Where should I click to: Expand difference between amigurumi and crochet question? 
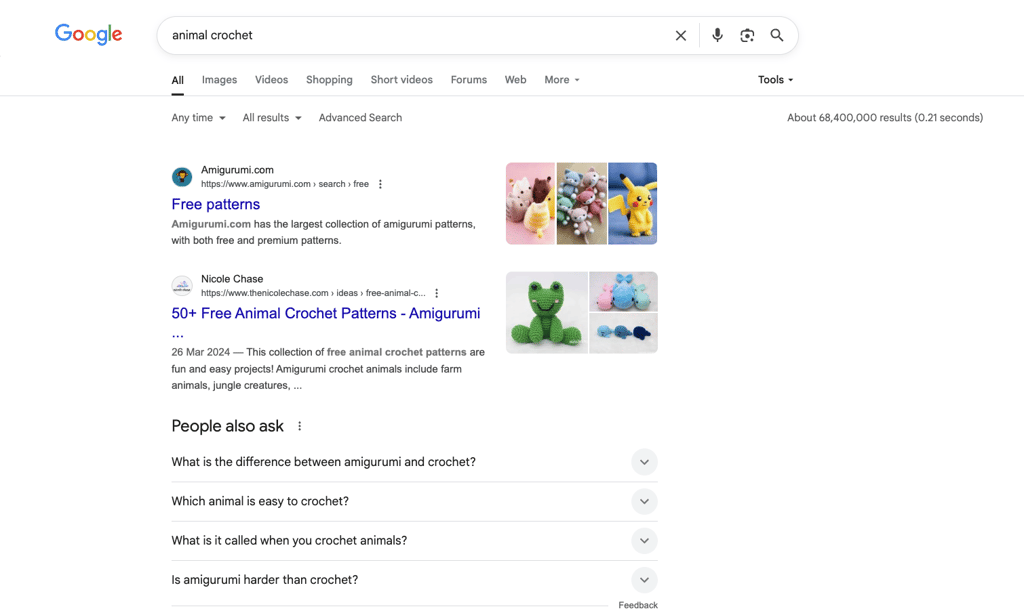pyautogui.click(x=414, y=462)
